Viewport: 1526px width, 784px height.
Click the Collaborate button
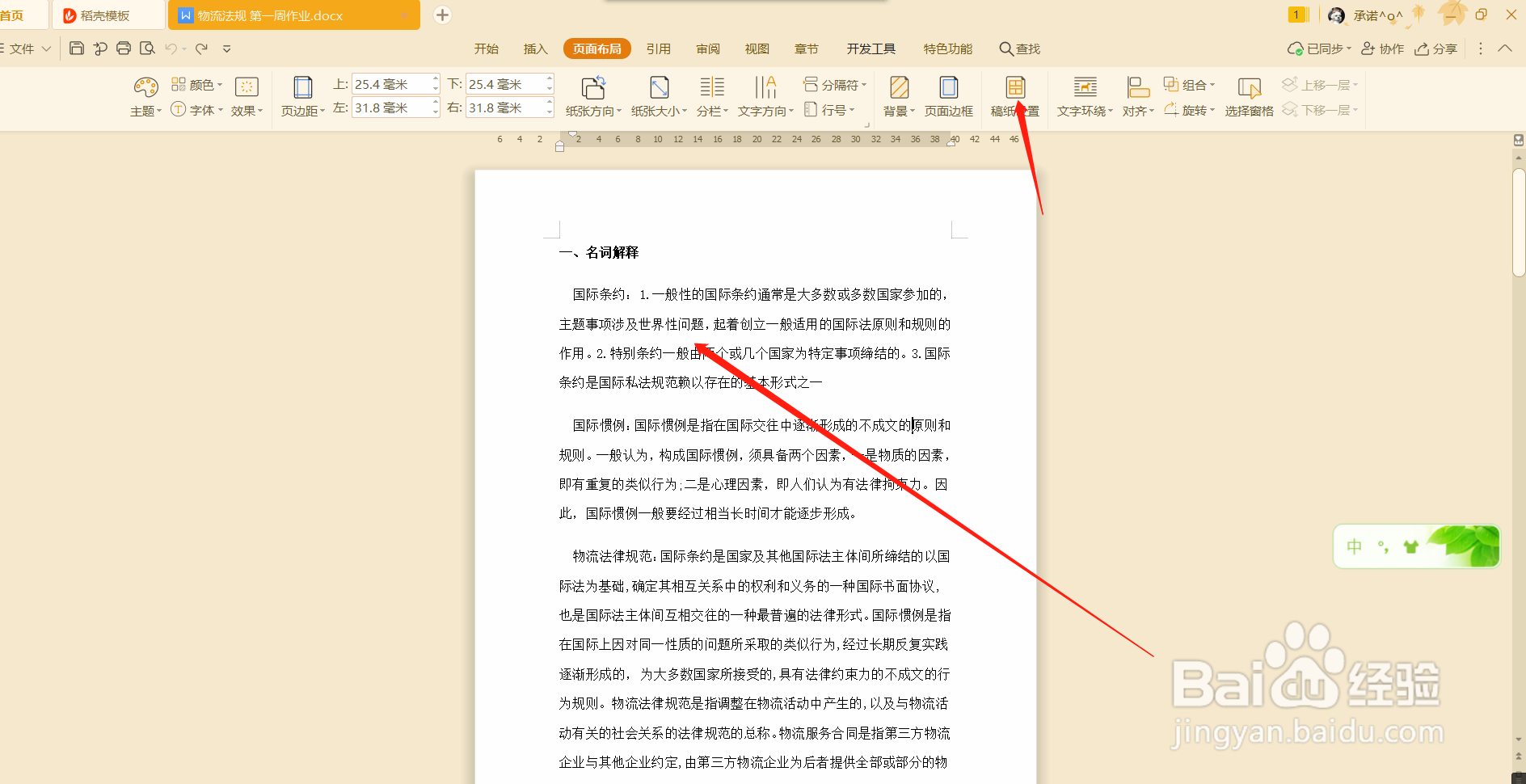[1383, 48]
